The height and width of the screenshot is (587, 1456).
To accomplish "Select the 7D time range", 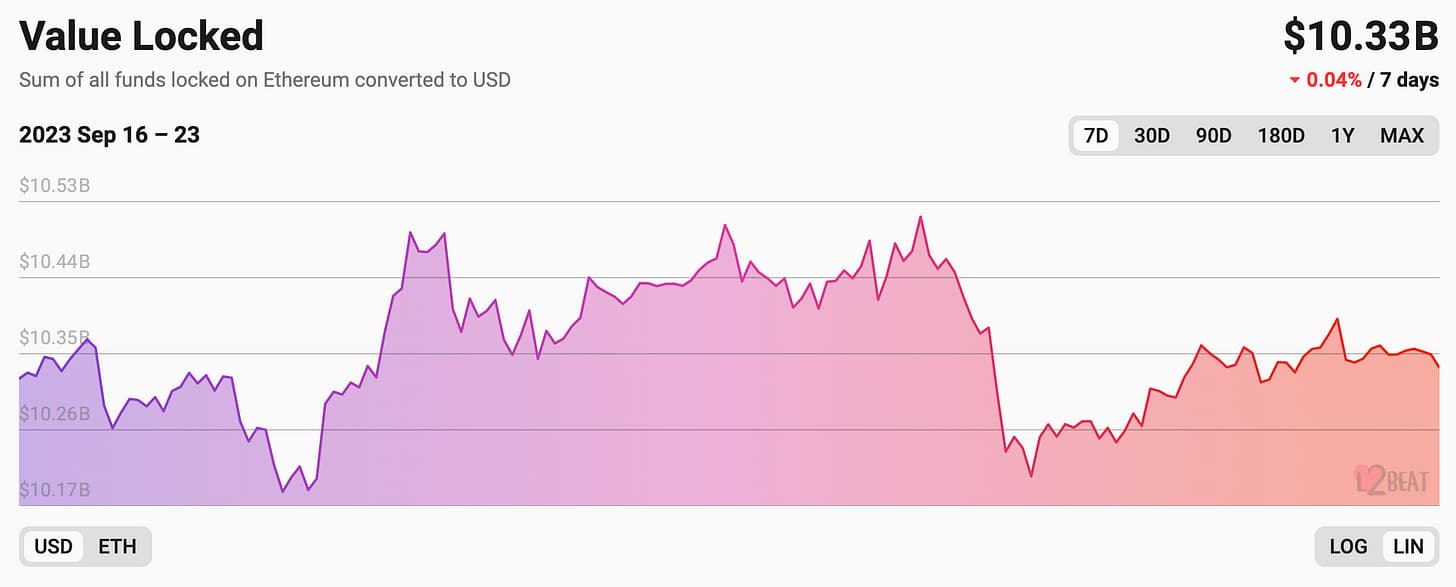I will (x=1096, y=136).
